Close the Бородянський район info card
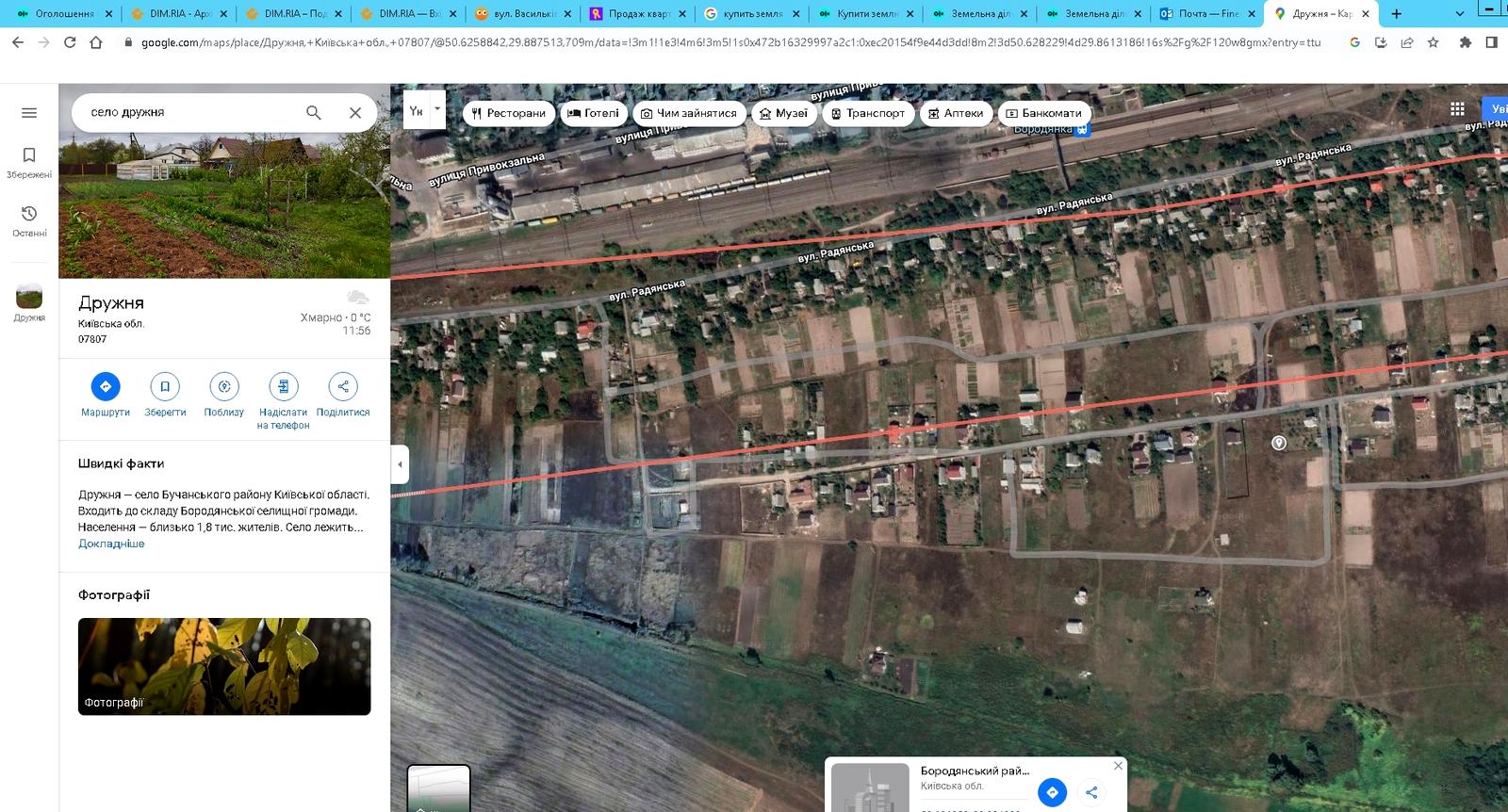This screenshot has height=812, width=1508. [x=1119, y=766]
